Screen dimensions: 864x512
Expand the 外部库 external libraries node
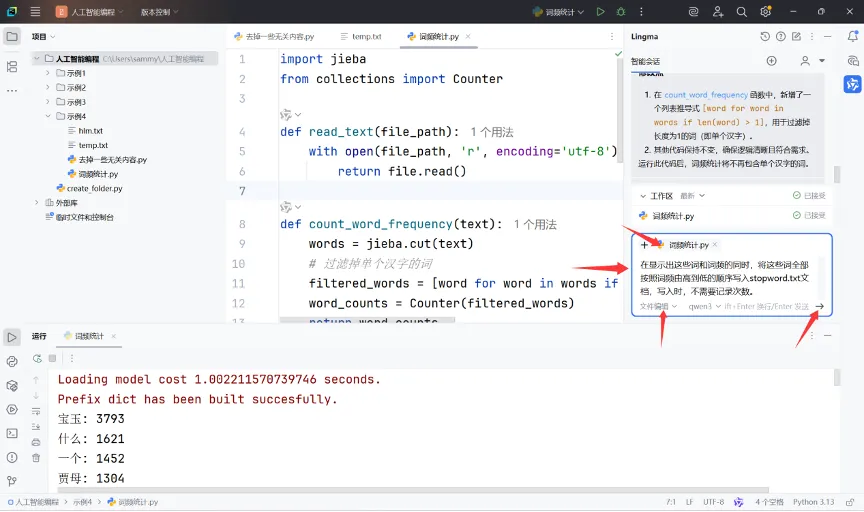pyautogui.click(x=37, y=202)
